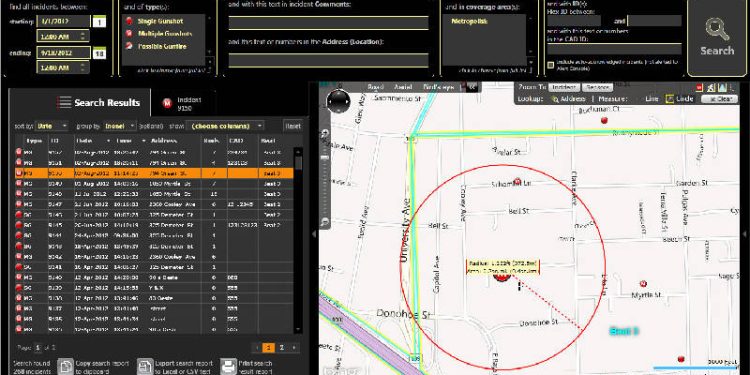Go to results page 2
The width and height of the screenshot is (750, 375).
click(282, 348)
